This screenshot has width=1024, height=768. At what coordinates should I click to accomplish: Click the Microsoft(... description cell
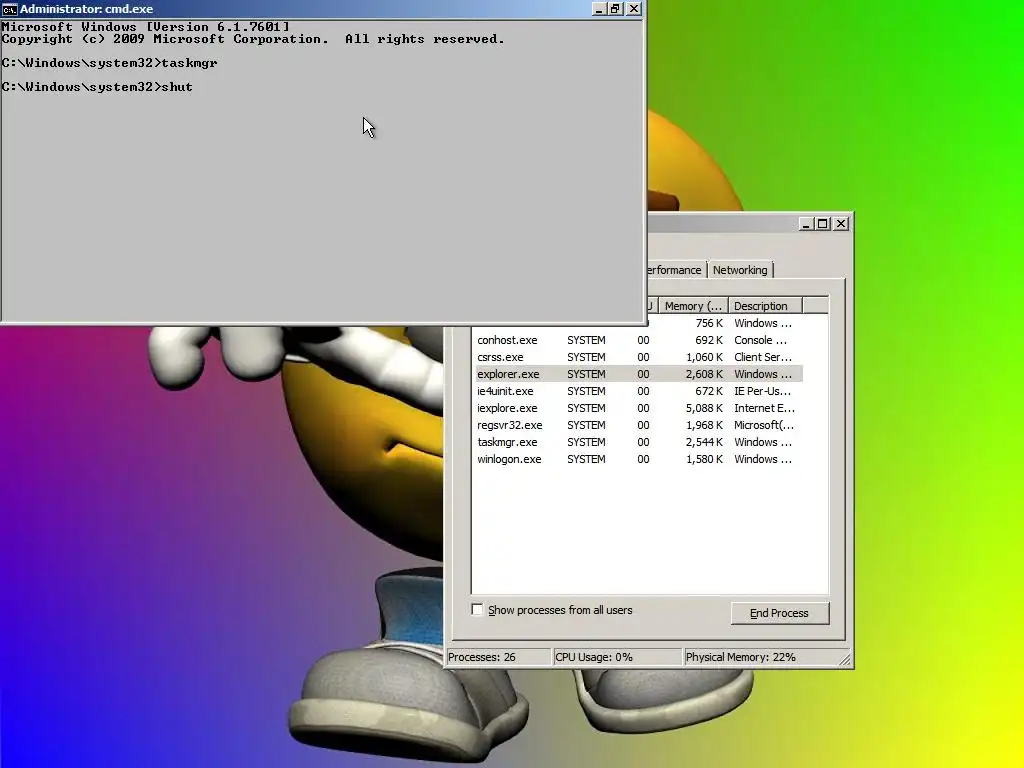point(764,425)
